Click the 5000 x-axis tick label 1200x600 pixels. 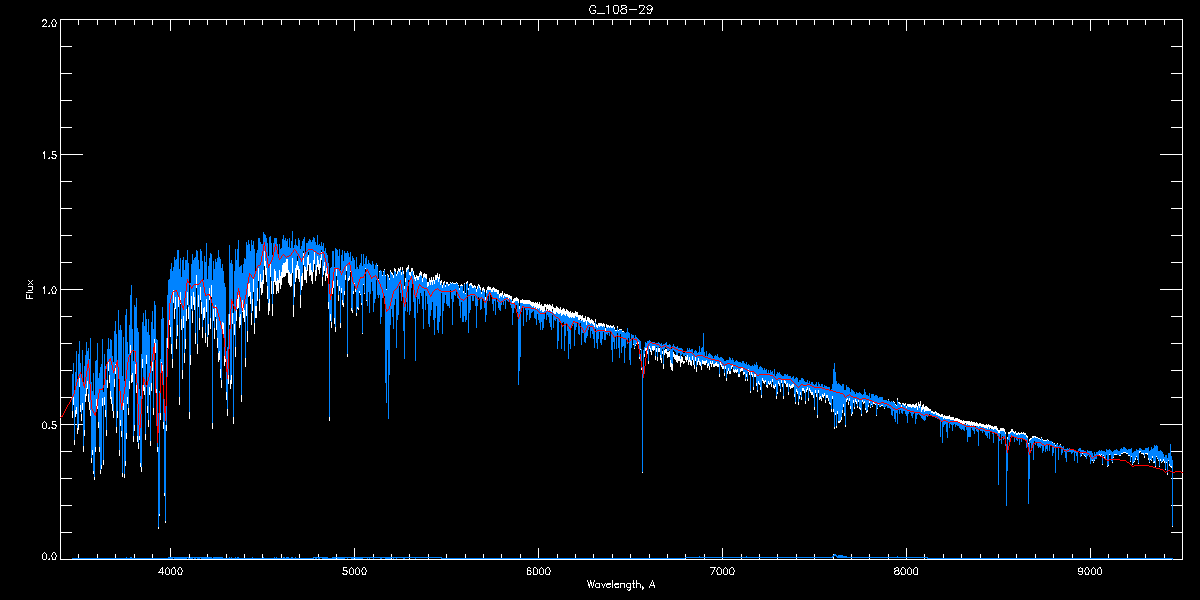354,572
